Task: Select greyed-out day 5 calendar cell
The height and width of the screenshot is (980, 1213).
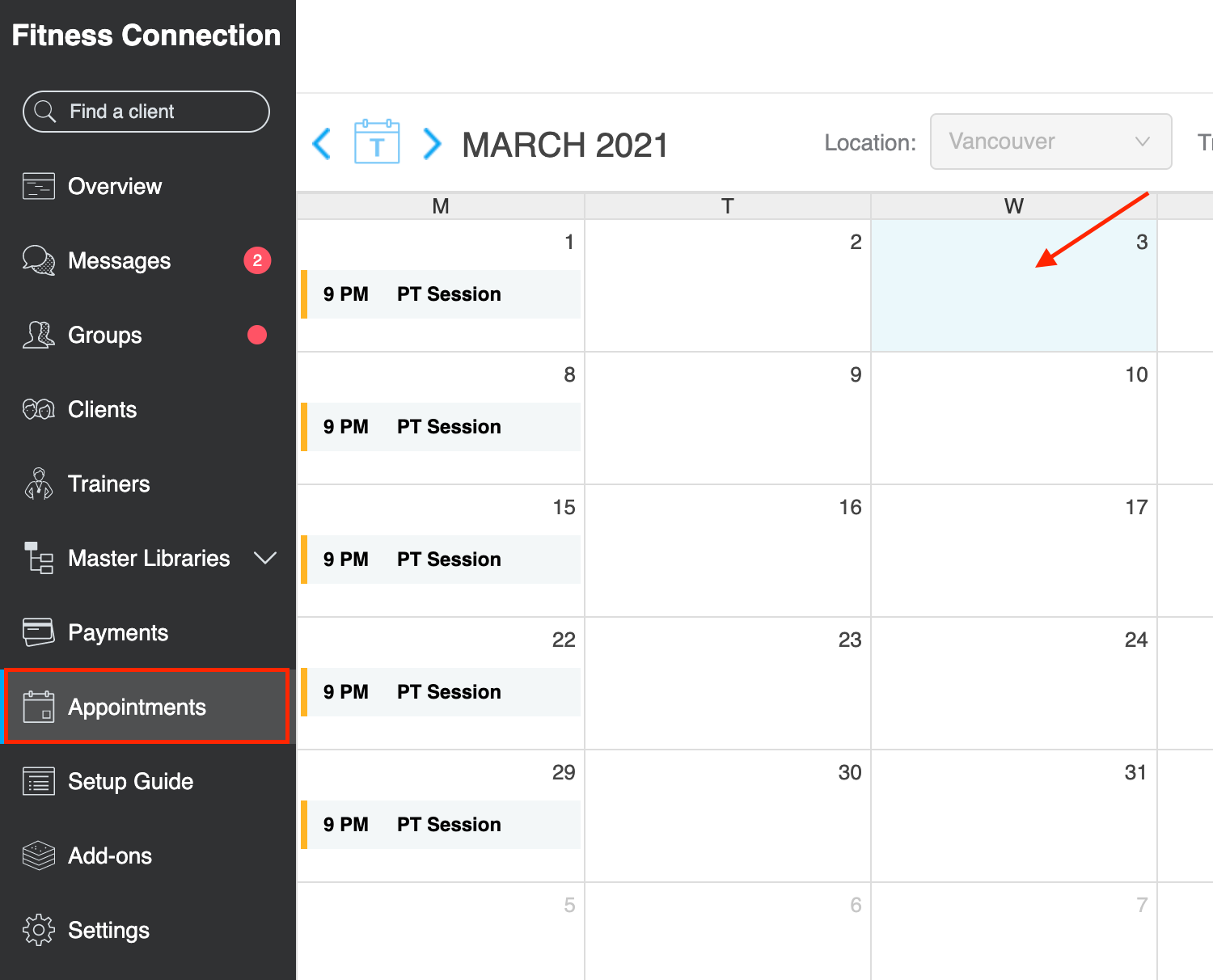Action: [x=441, y=931]
